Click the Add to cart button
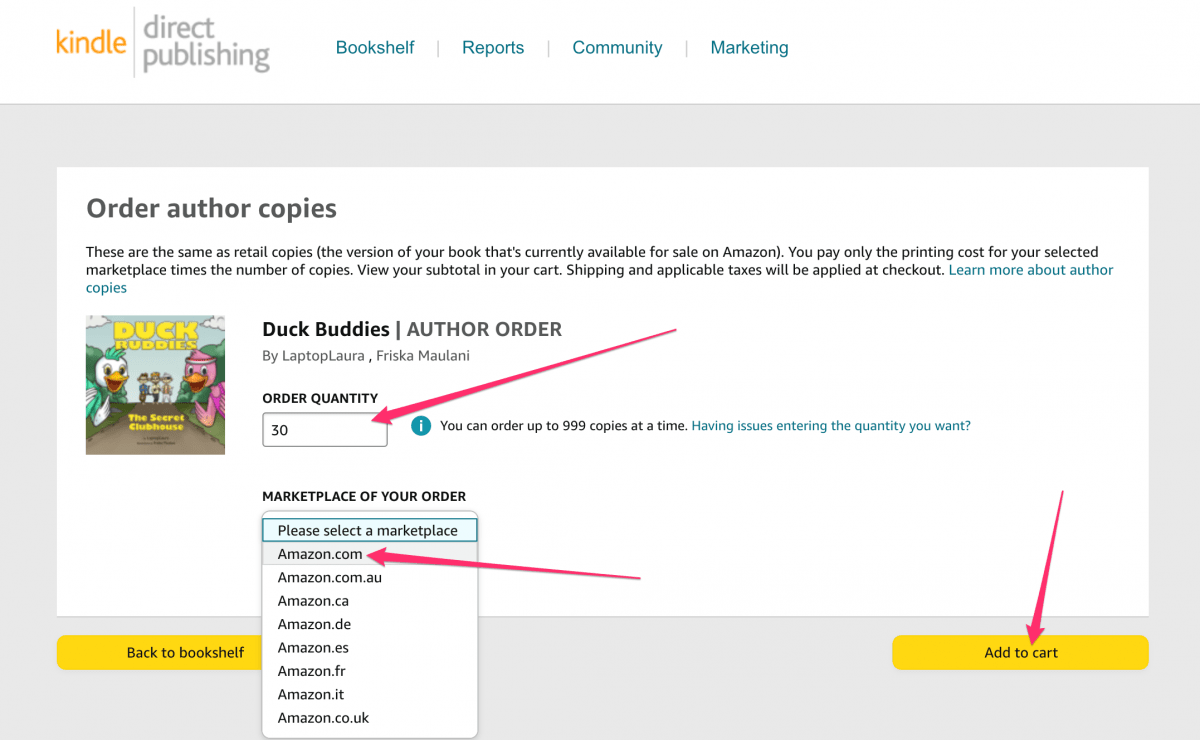The height and width of the screenshot is (740, 1200). point(1020,653)
